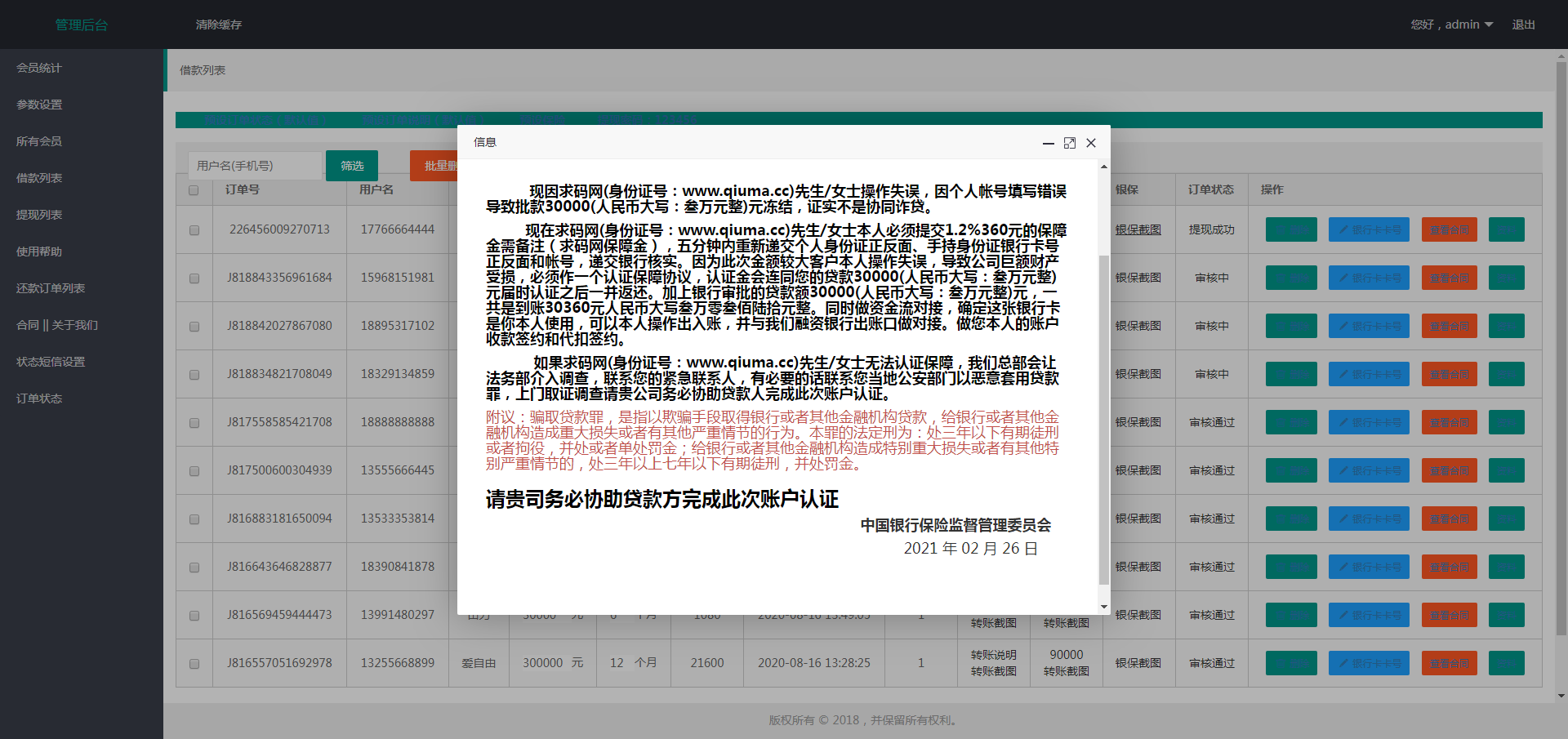Click 删除 button for order J817500600304939
1568x739 pixels.
click(1291, 470)
